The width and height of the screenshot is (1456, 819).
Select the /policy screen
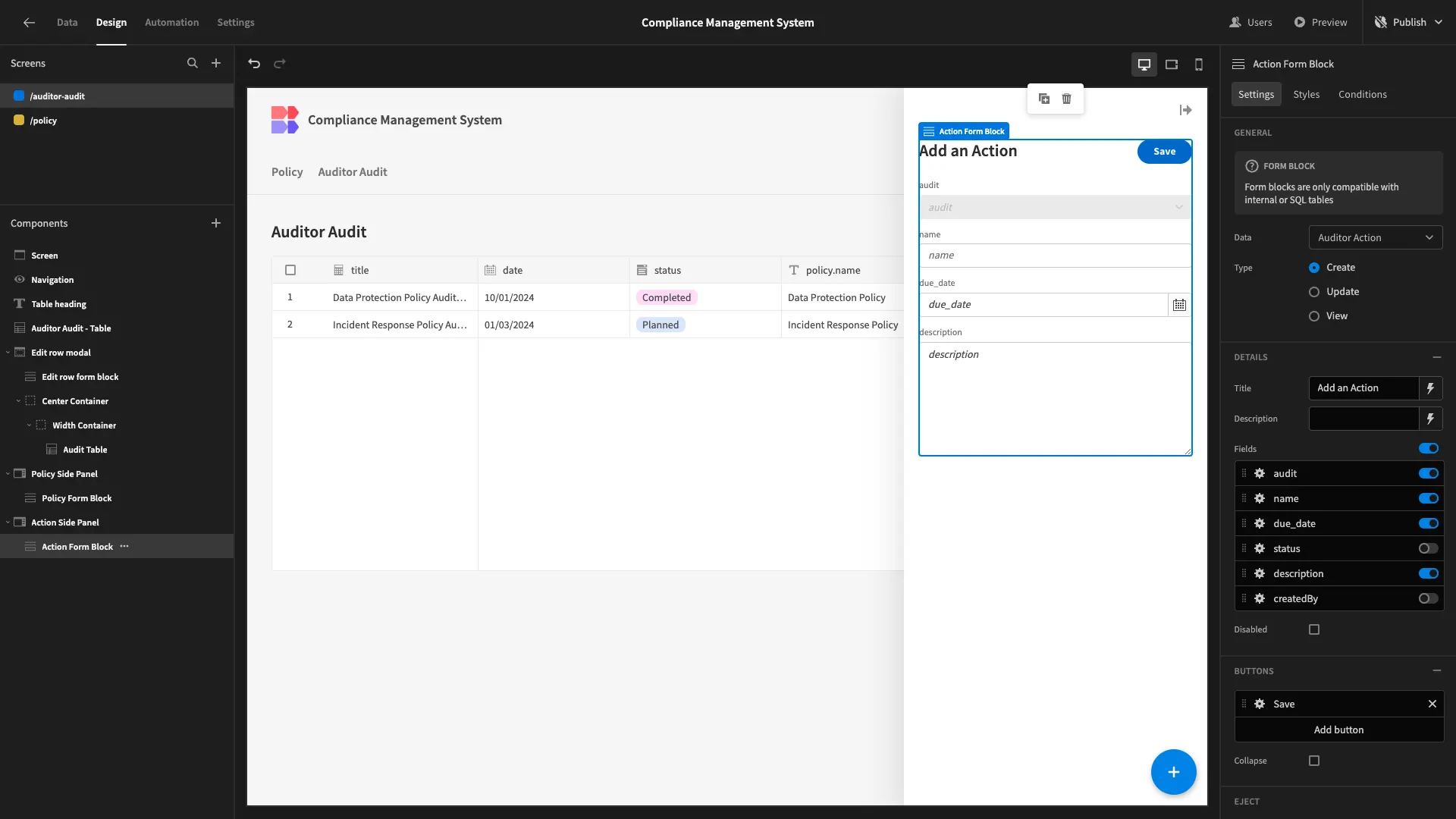click(117, 120)
